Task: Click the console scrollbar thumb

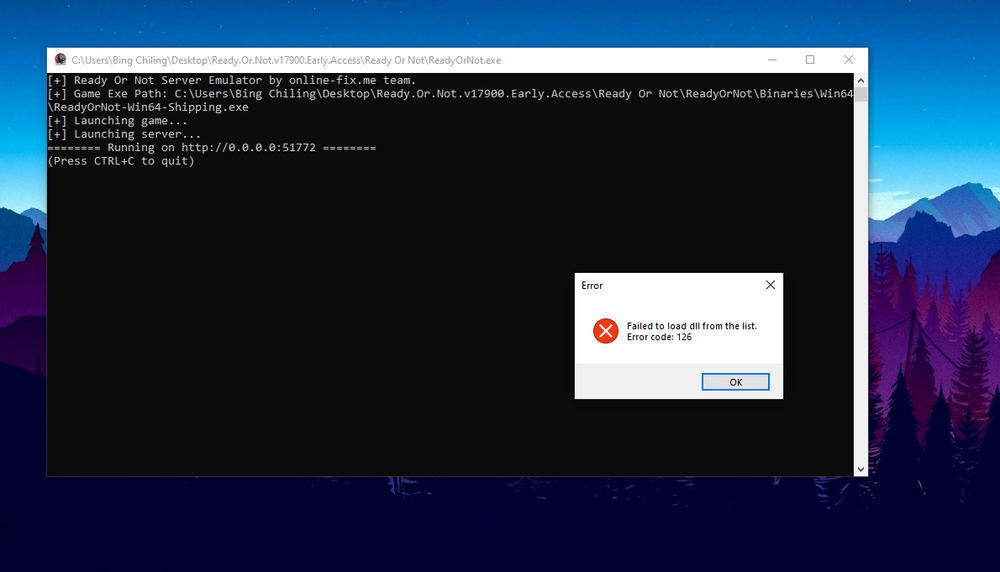Action: pyautogui.click(x=861, y=94)
